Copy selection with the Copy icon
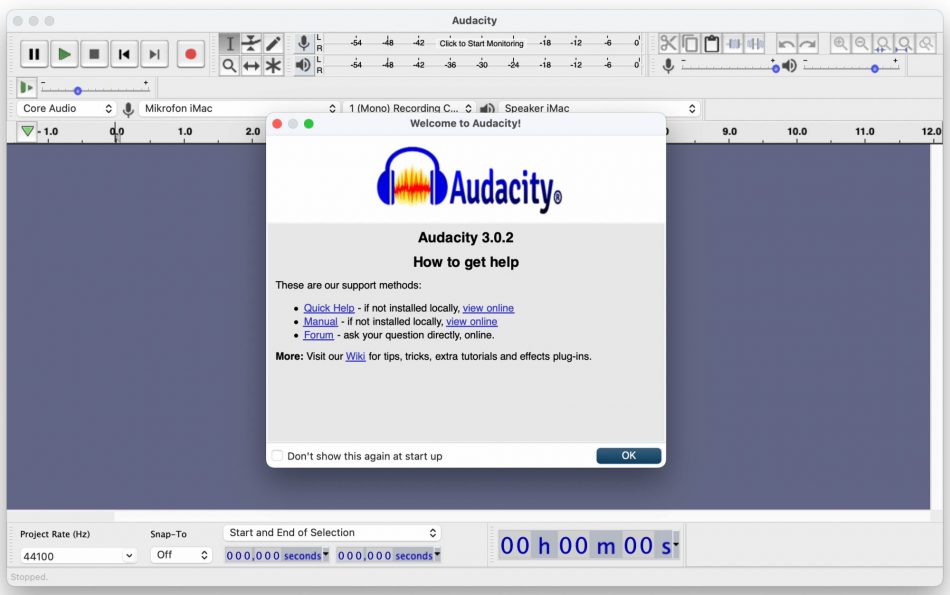The width and height of the screenshot is (950, 595). 690,44
